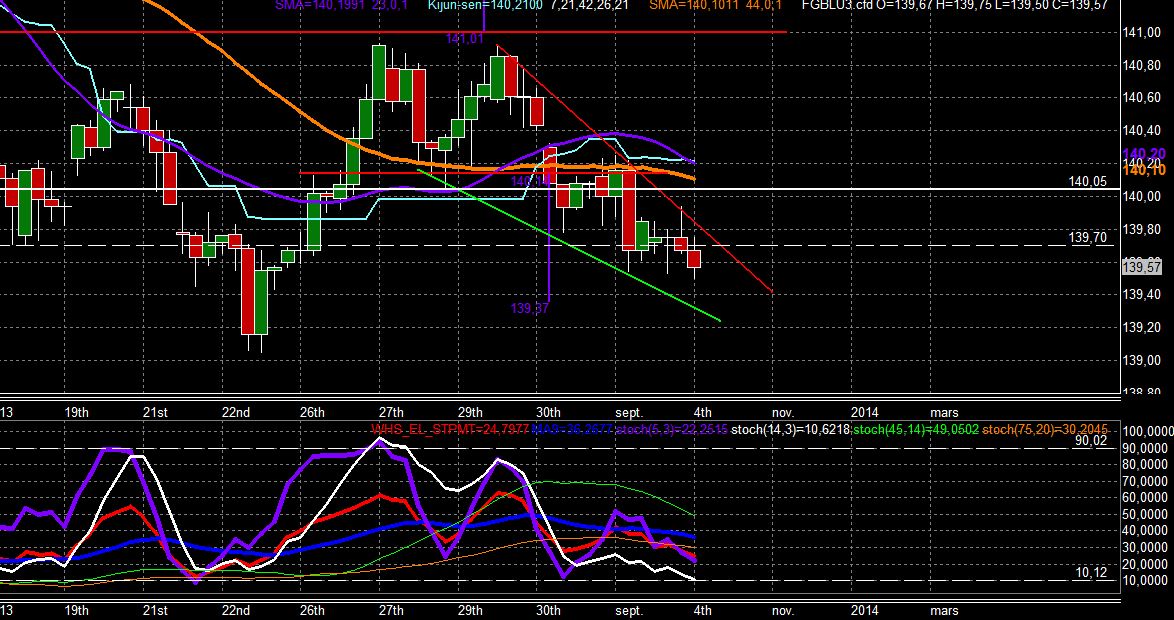Click the 26th label on price chart date axis

311,413
